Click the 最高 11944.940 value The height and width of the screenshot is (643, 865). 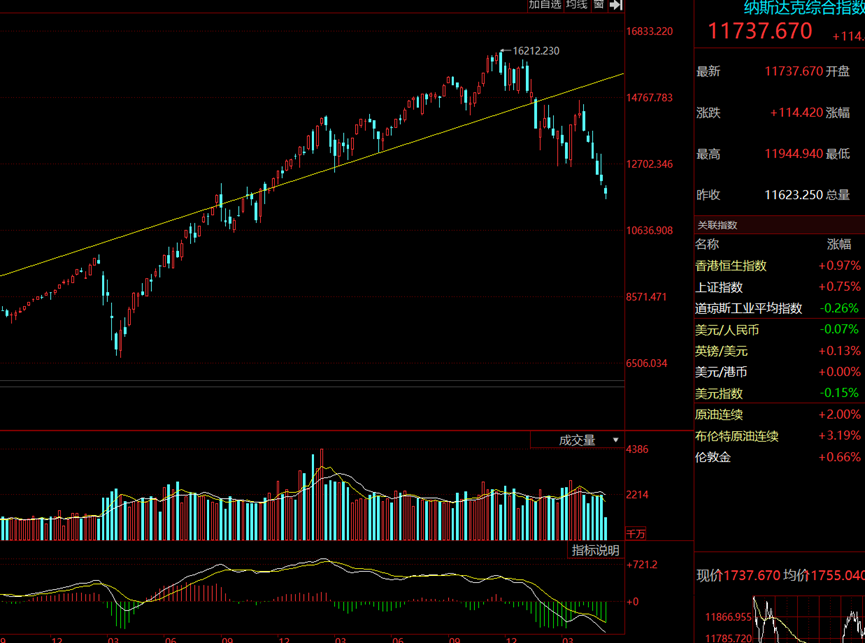[x=794, y=154]
